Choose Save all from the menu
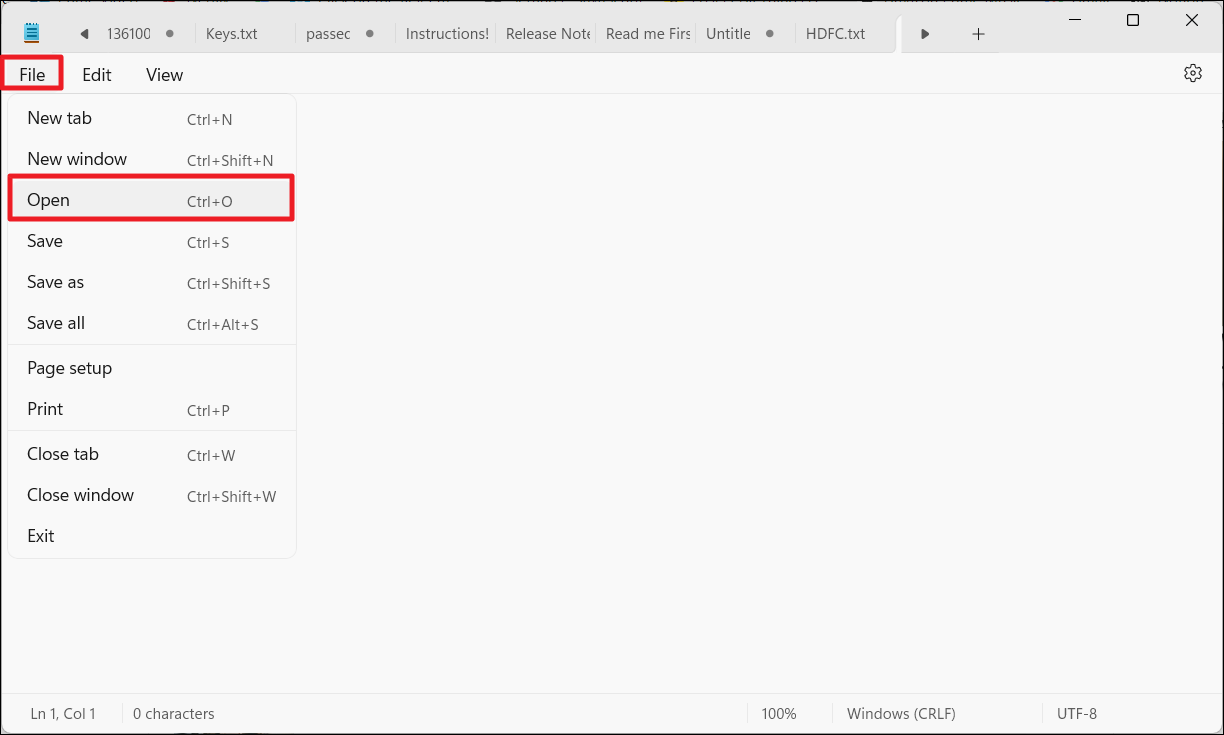 152,323
